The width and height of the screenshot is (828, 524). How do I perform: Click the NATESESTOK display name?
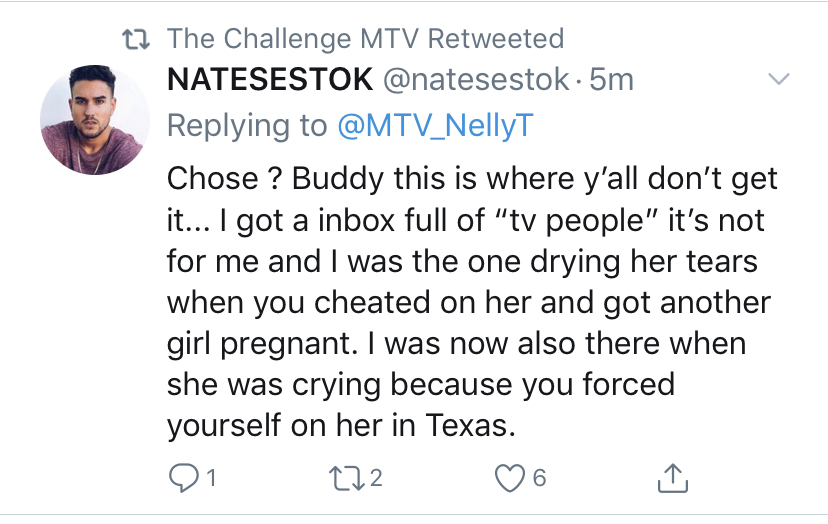270,79
